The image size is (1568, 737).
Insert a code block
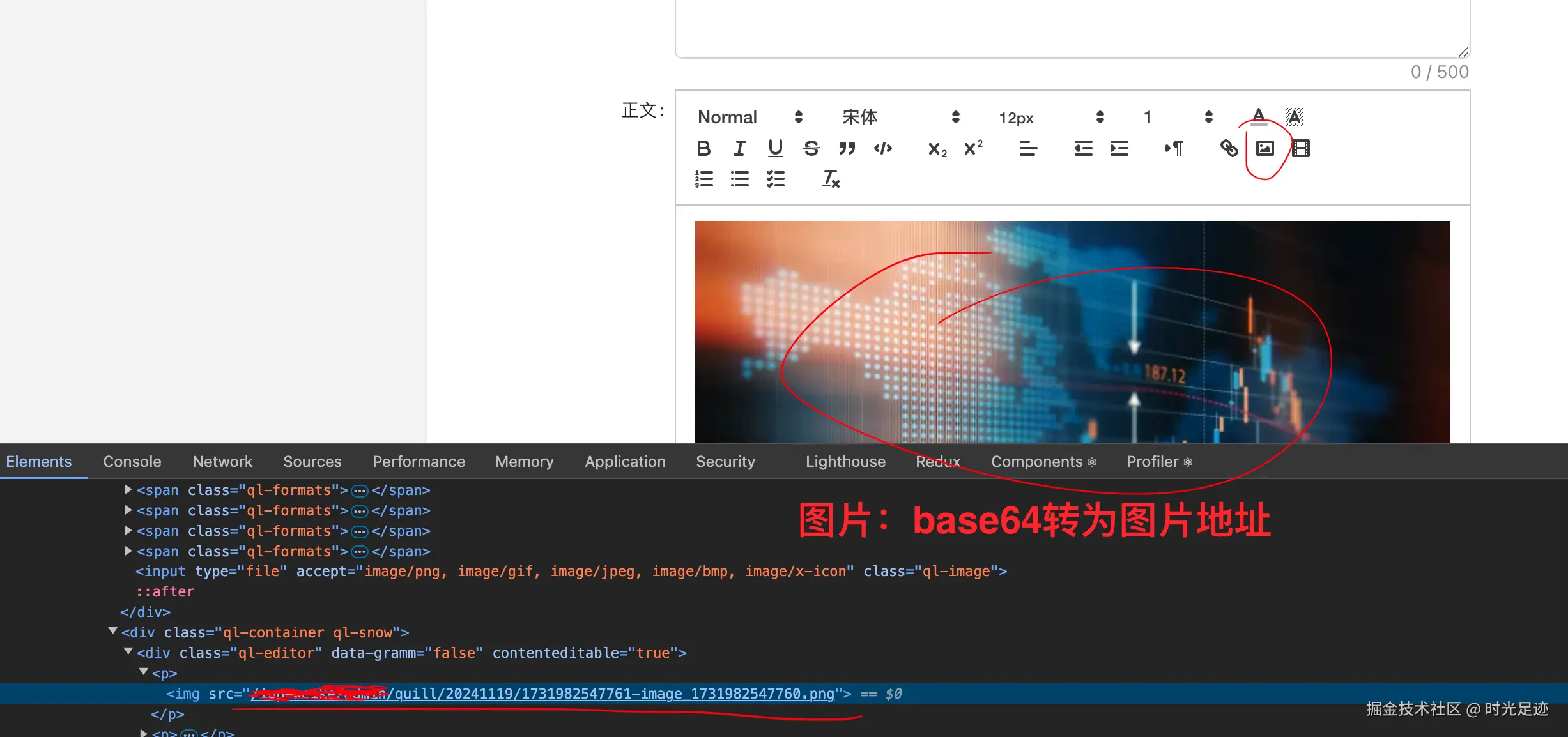[x=882, y=148]
